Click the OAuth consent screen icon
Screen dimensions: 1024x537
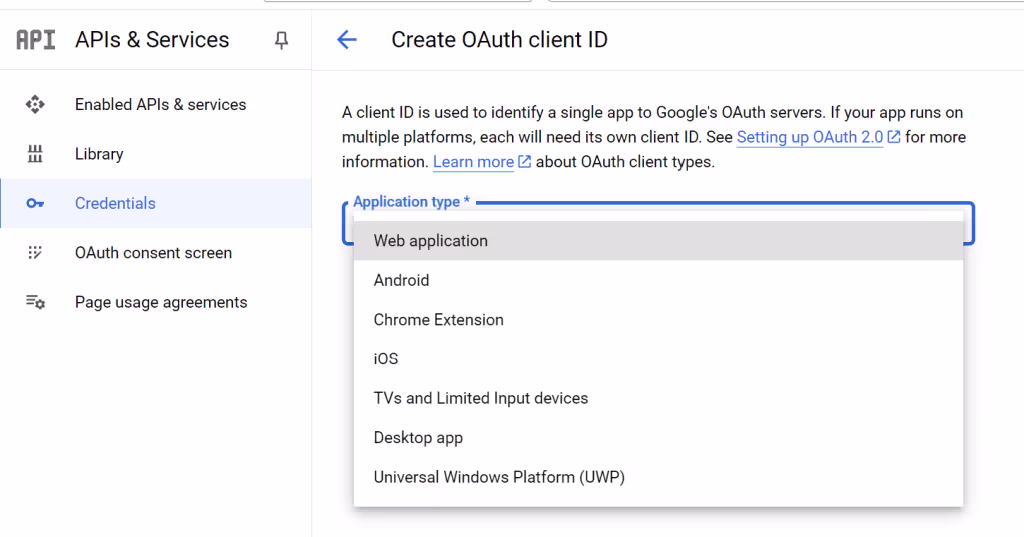(x=35, y=253)
